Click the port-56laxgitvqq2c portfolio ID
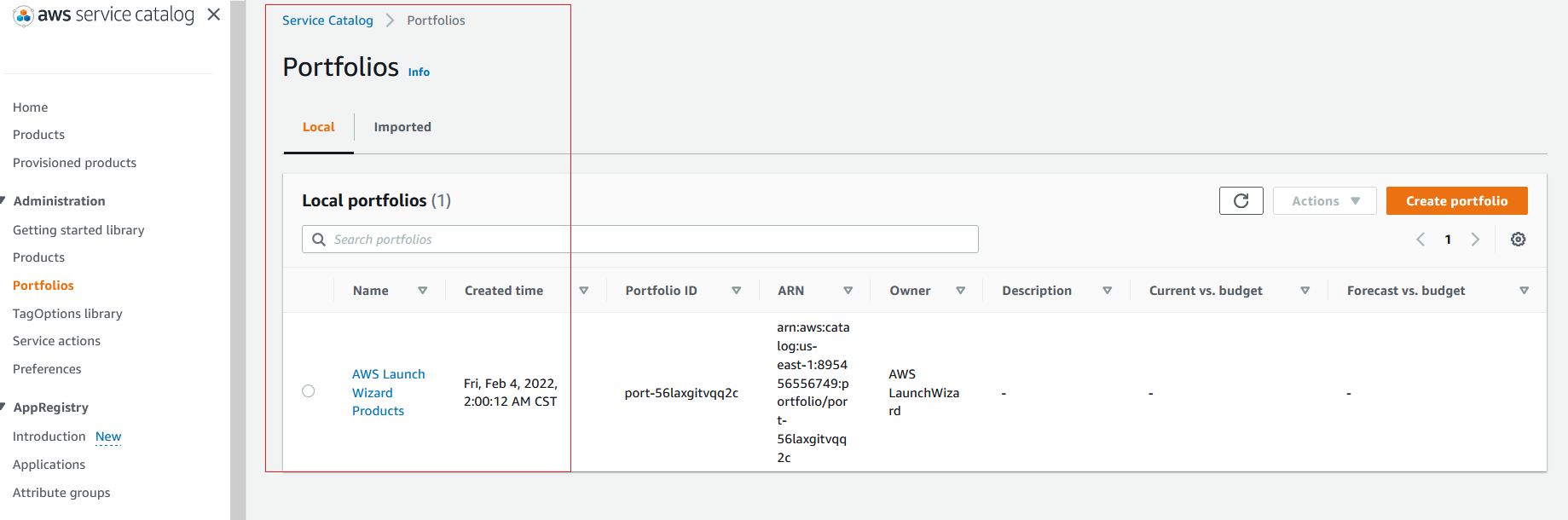The image size is (1568, 520). coord(681,393)
